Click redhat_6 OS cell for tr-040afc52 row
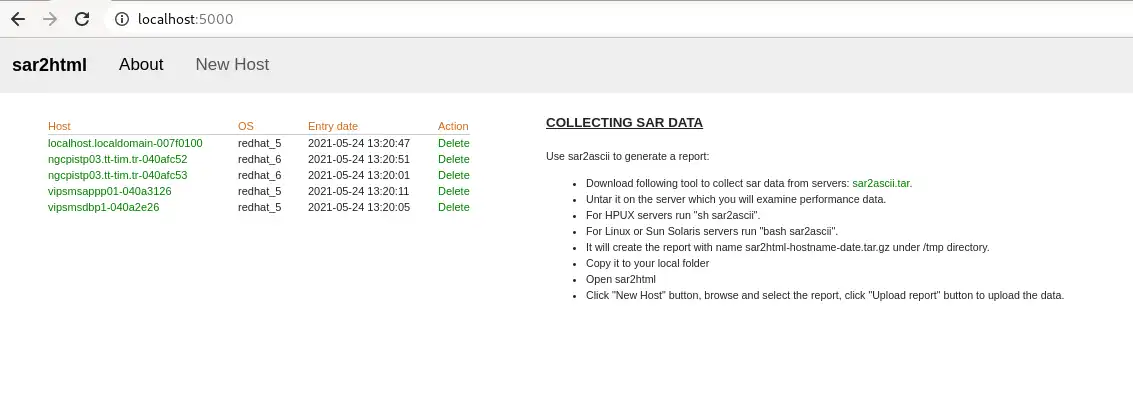 259,159
